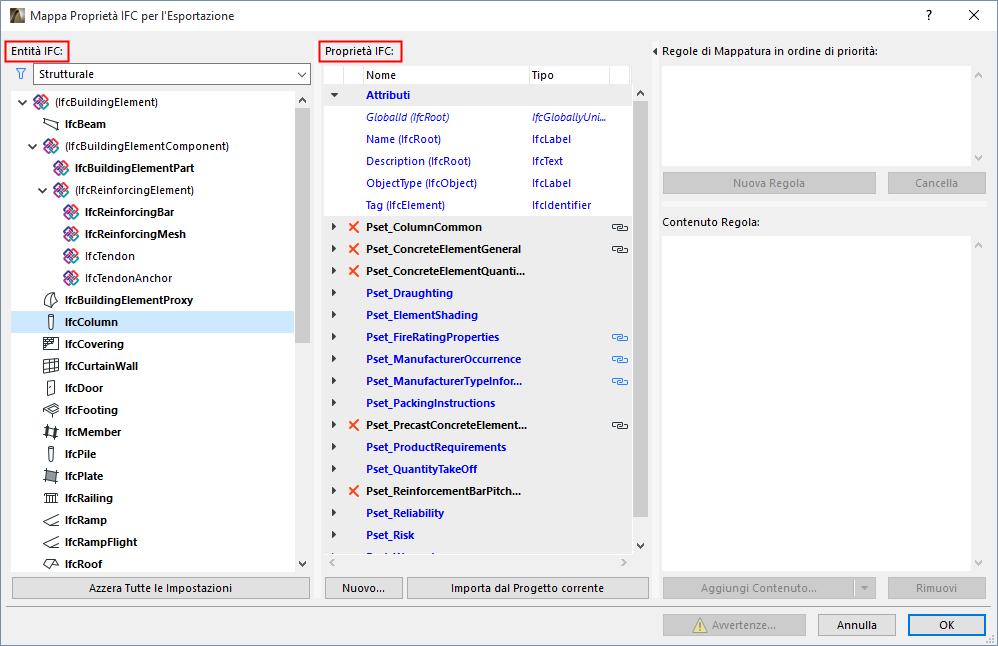Click the IfcTendon icon
998x646 pixels.
pos(71,256)
